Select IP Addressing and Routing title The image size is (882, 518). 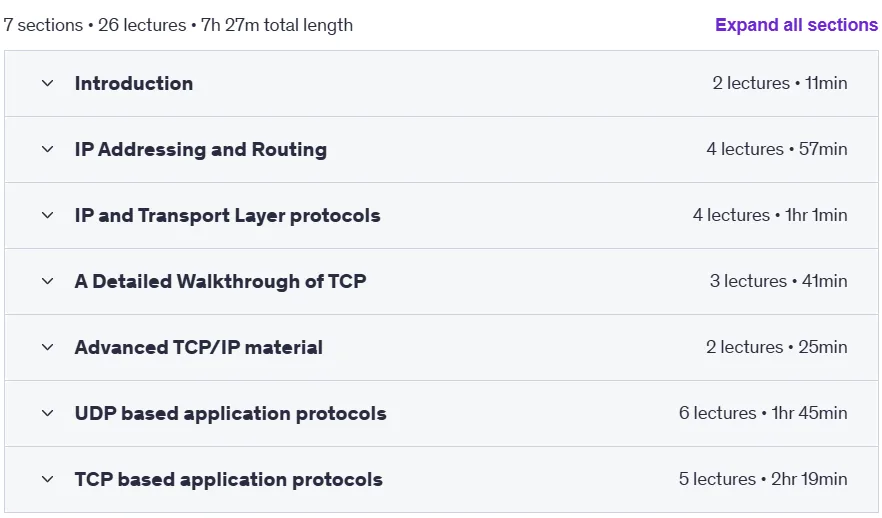(x=201, y=150)
